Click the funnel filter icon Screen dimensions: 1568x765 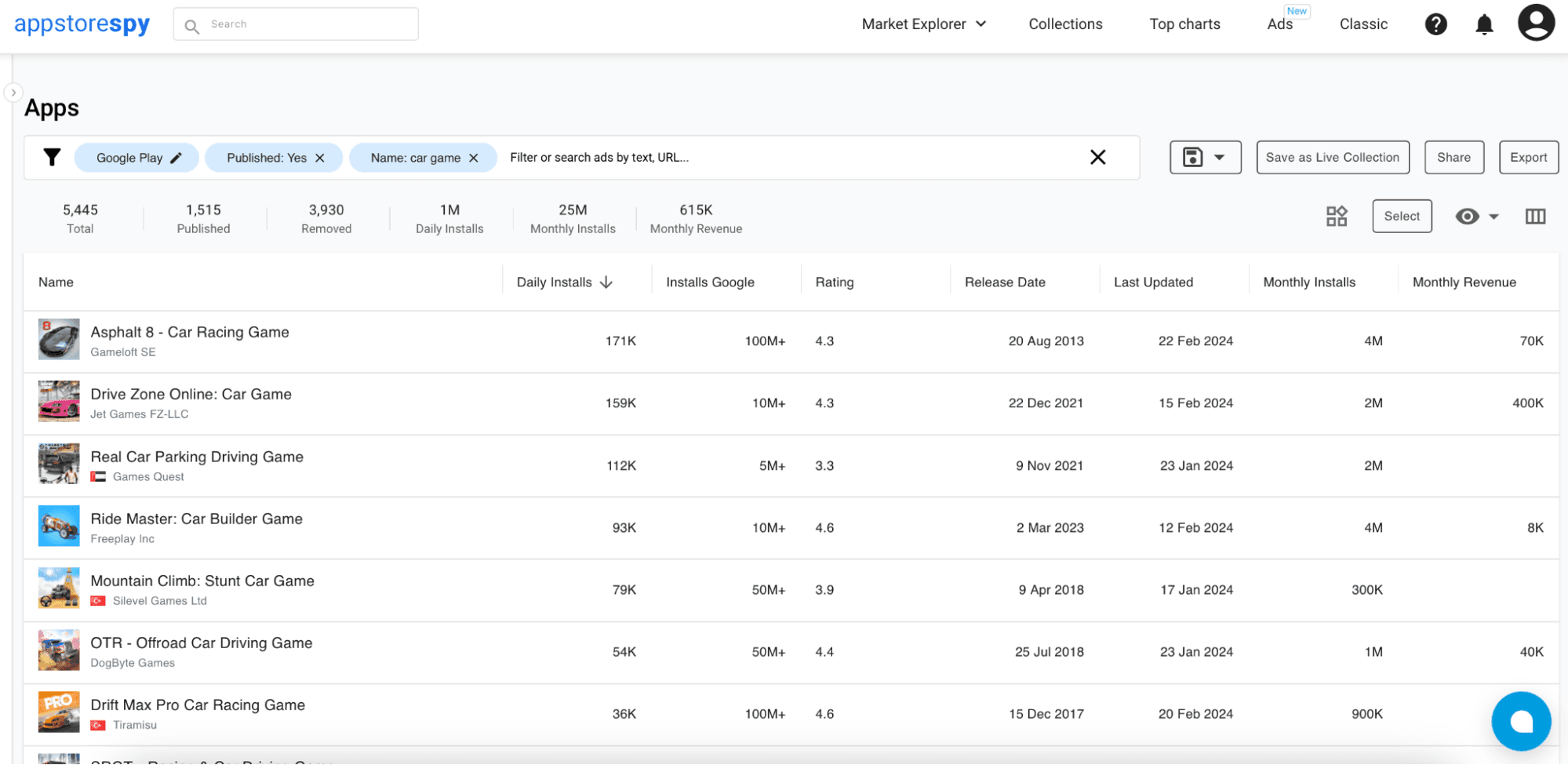52,158
